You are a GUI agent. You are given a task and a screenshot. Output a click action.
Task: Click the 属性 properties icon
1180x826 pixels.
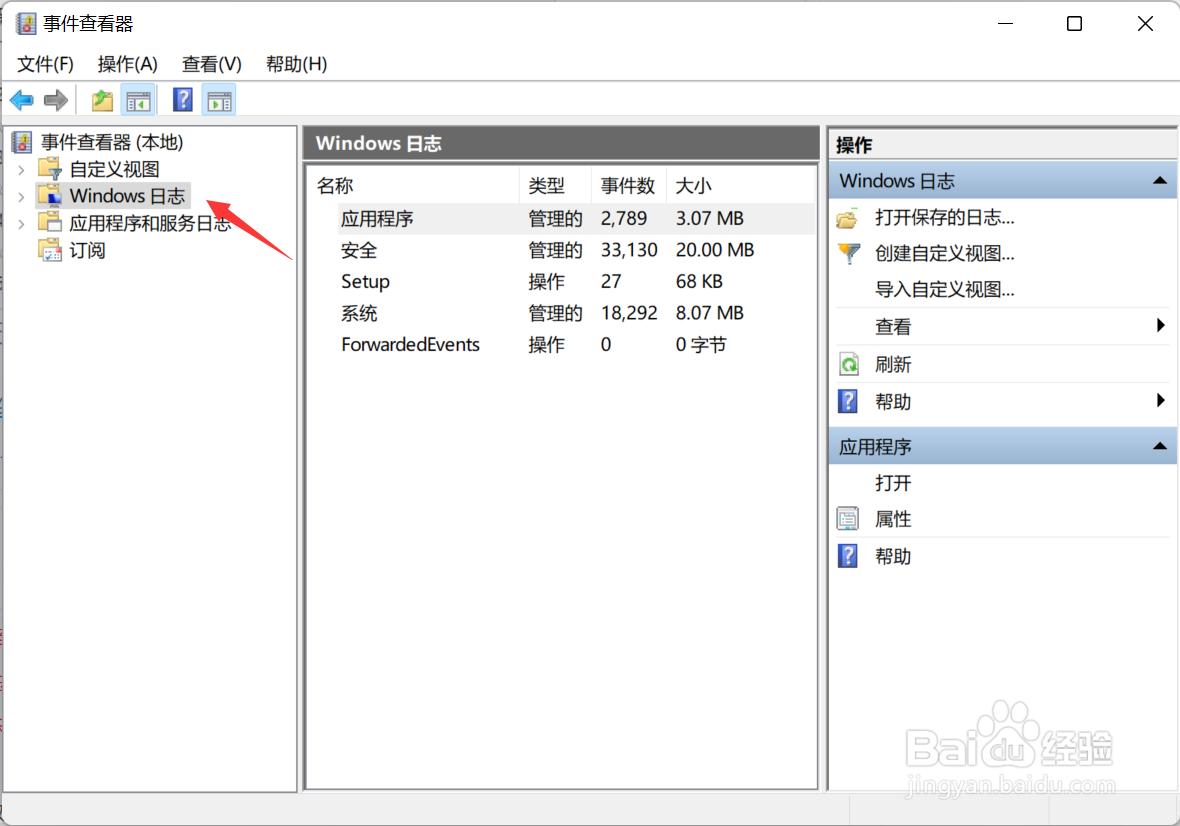pyautogui.click(x=848, y=519)
